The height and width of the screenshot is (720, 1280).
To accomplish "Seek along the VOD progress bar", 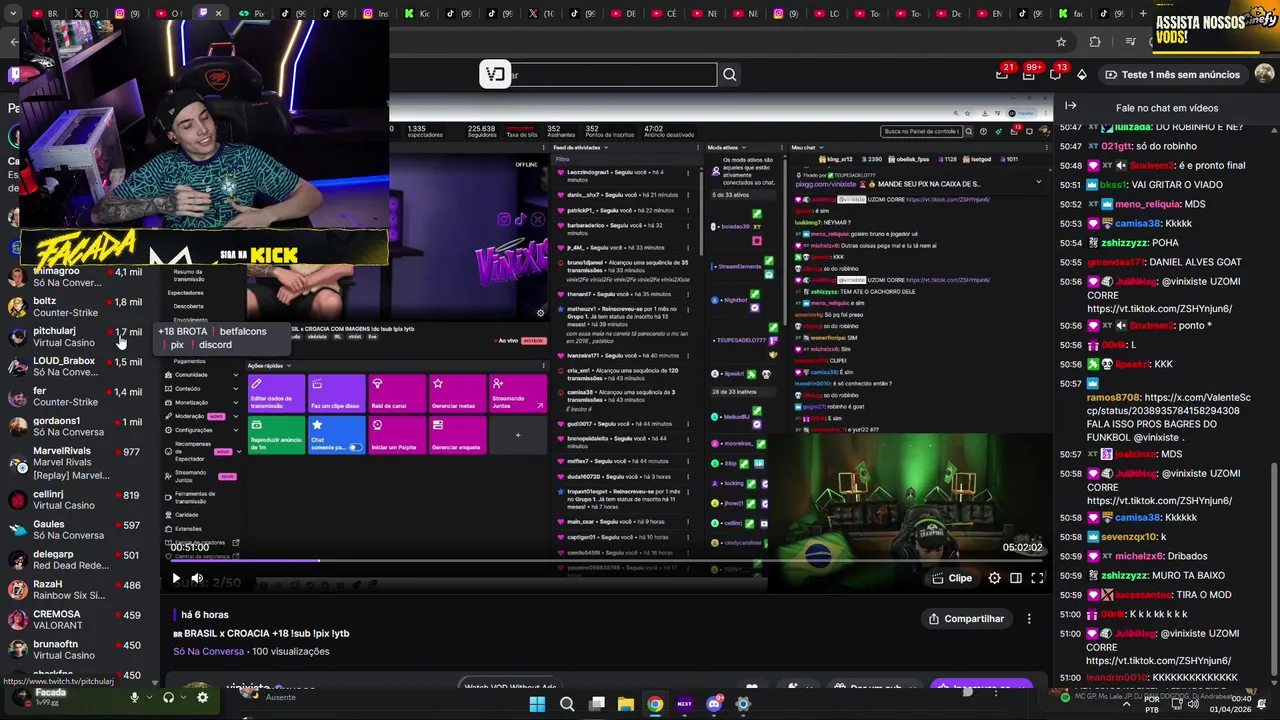I will [606, 561].
